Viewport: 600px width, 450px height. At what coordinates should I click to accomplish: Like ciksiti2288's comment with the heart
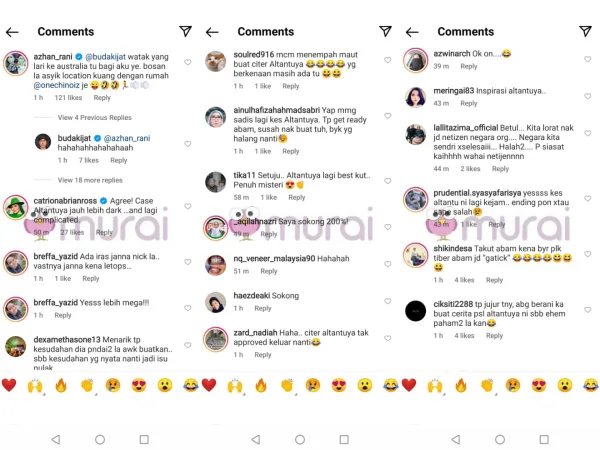click(588, 310)
